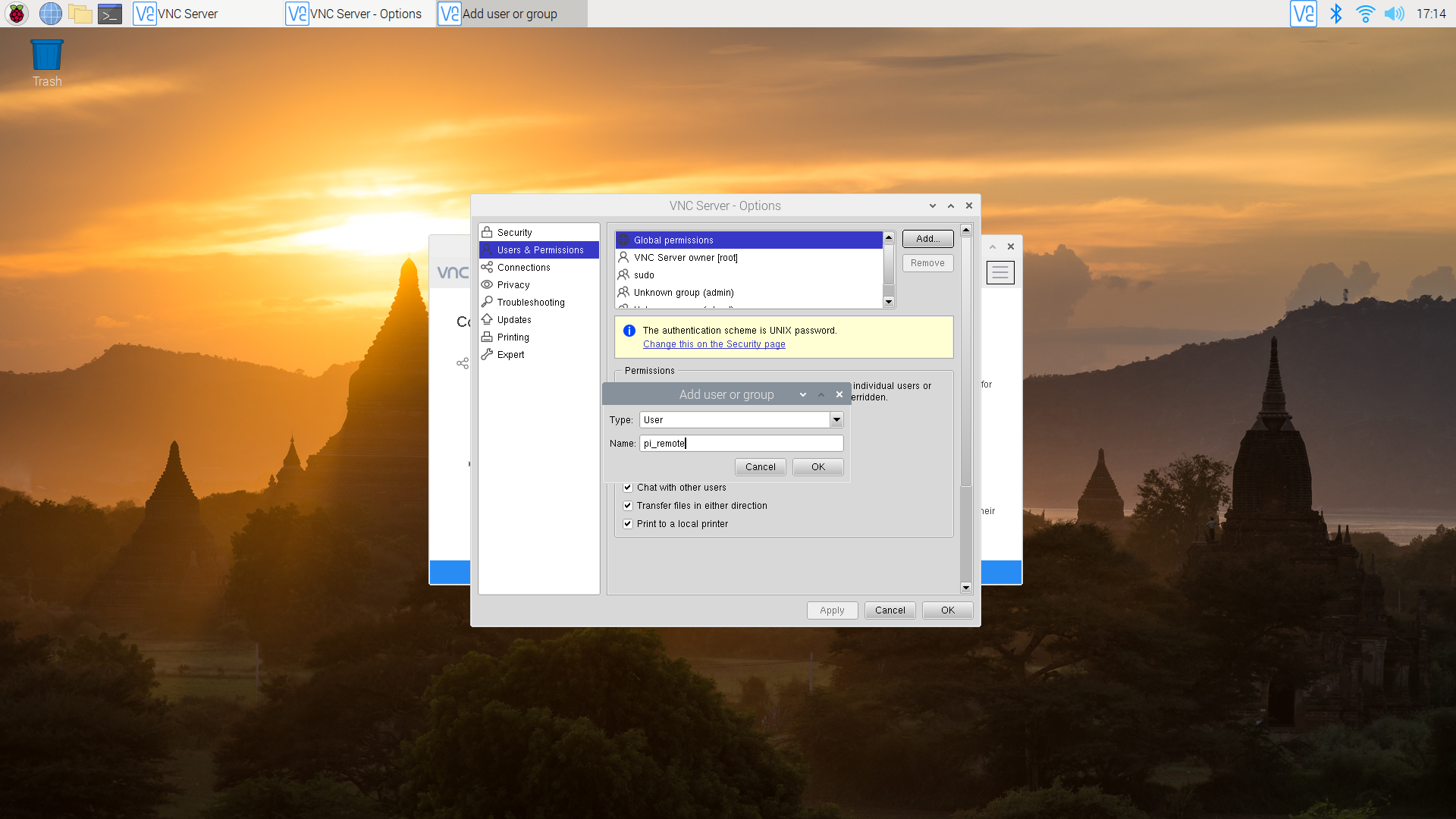The height and width of the screenshot is (819, 1456).
Task: Open the VNC hamburger menu icon
Action: pos(999,272)
